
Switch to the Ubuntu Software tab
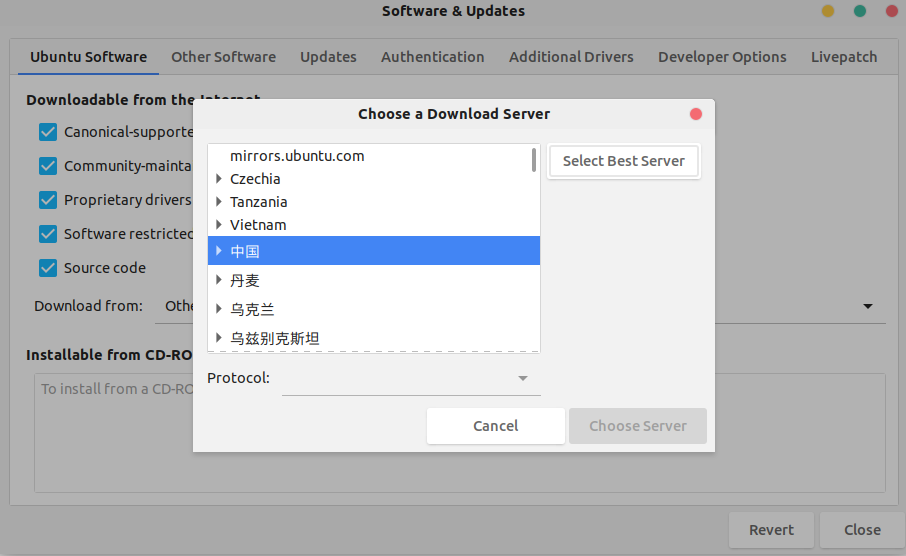coord(88,57)
